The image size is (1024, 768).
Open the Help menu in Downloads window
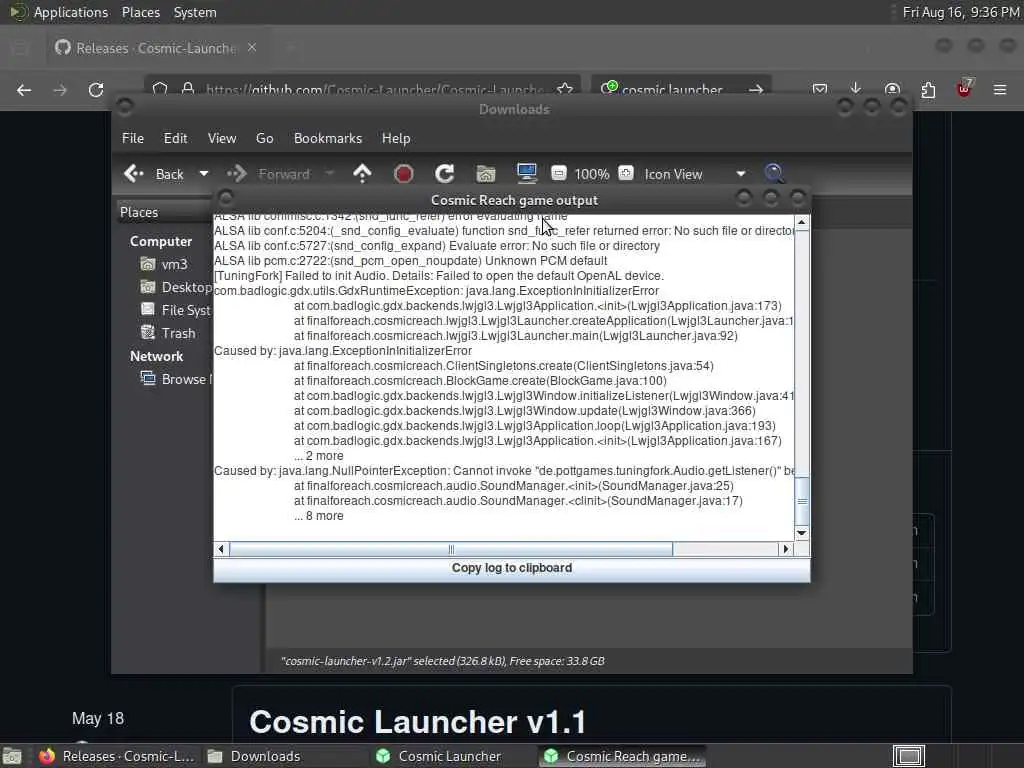(396, 138)
